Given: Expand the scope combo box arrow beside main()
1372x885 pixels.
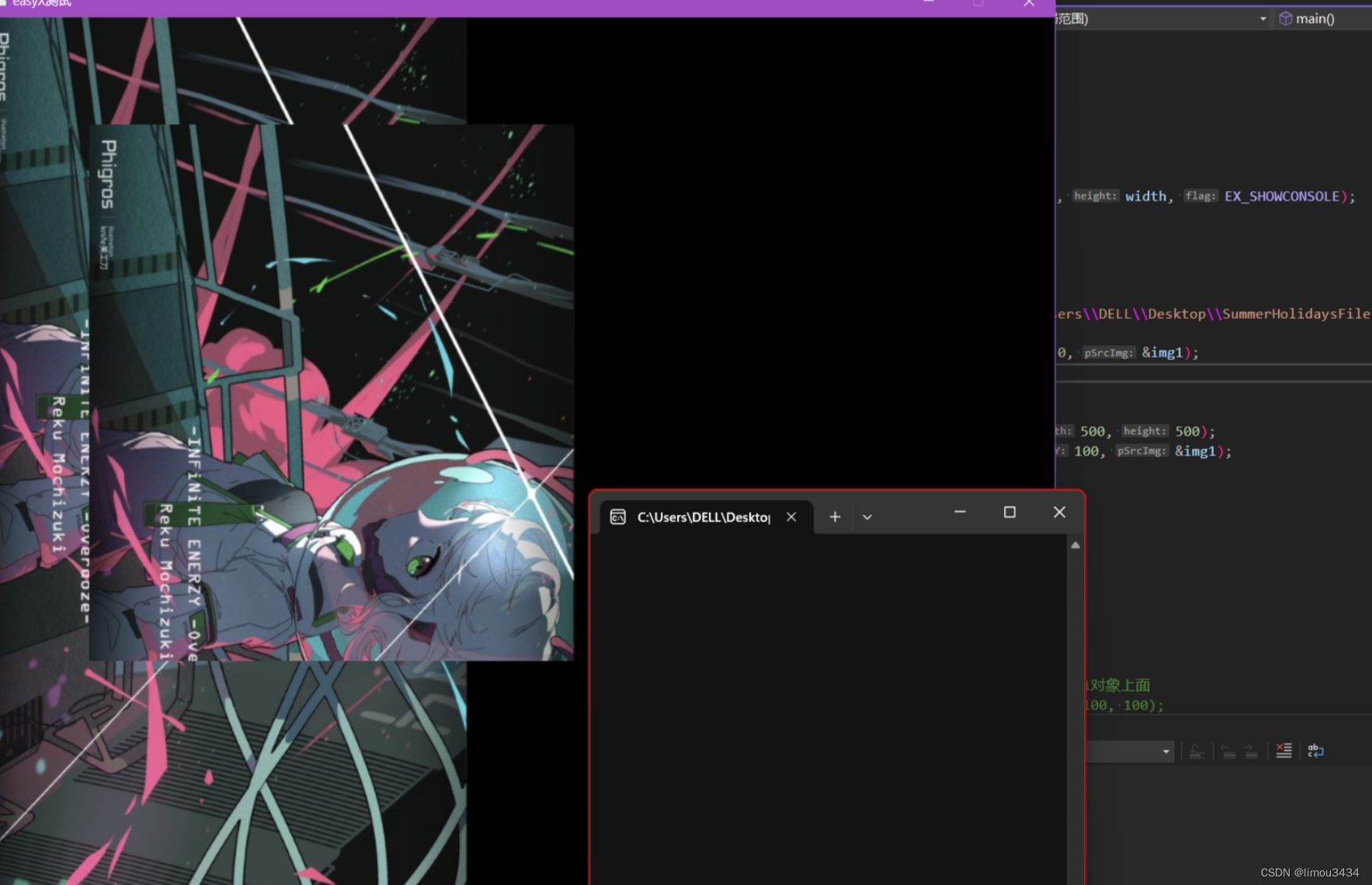Looking at the screenshot, I should tap(1263, 19).
